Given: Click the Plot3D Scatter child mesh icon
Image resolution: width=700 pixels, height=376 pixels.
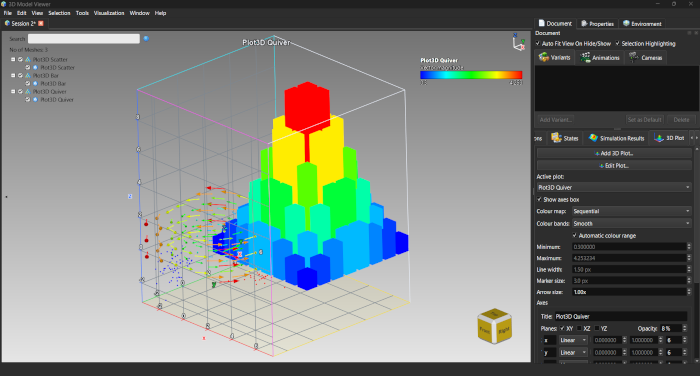Looking at the screenshot, I should (35, 67).
